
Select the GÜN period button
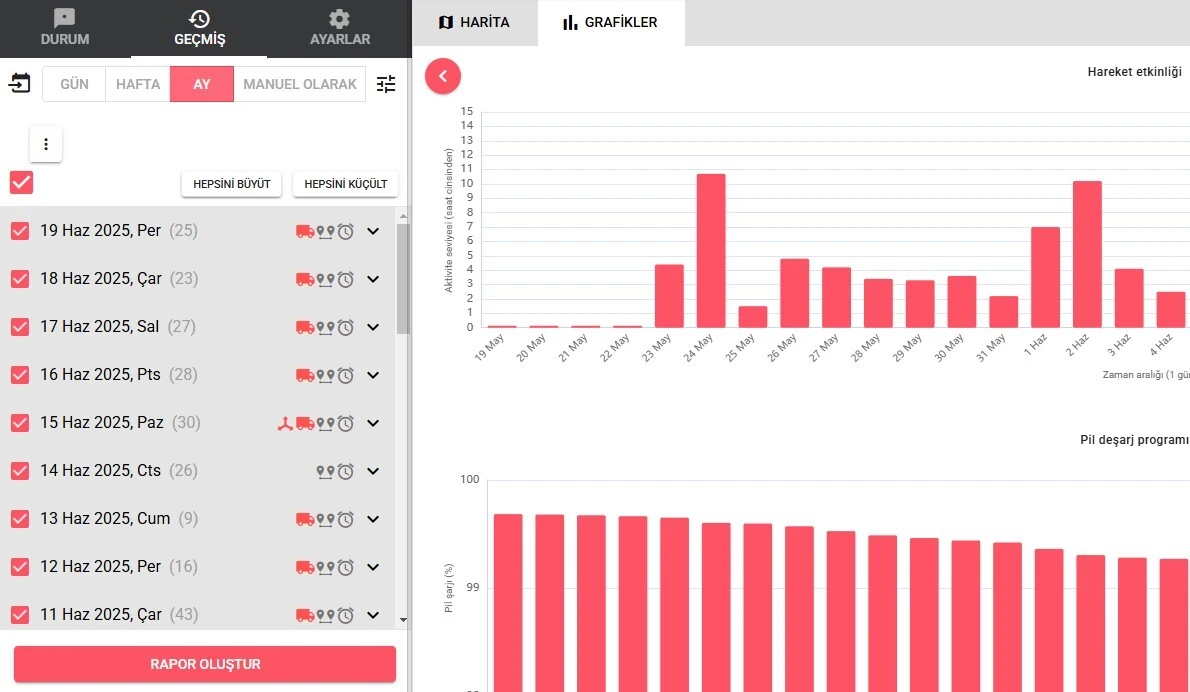pyautogui.click(x=74, y=84)
